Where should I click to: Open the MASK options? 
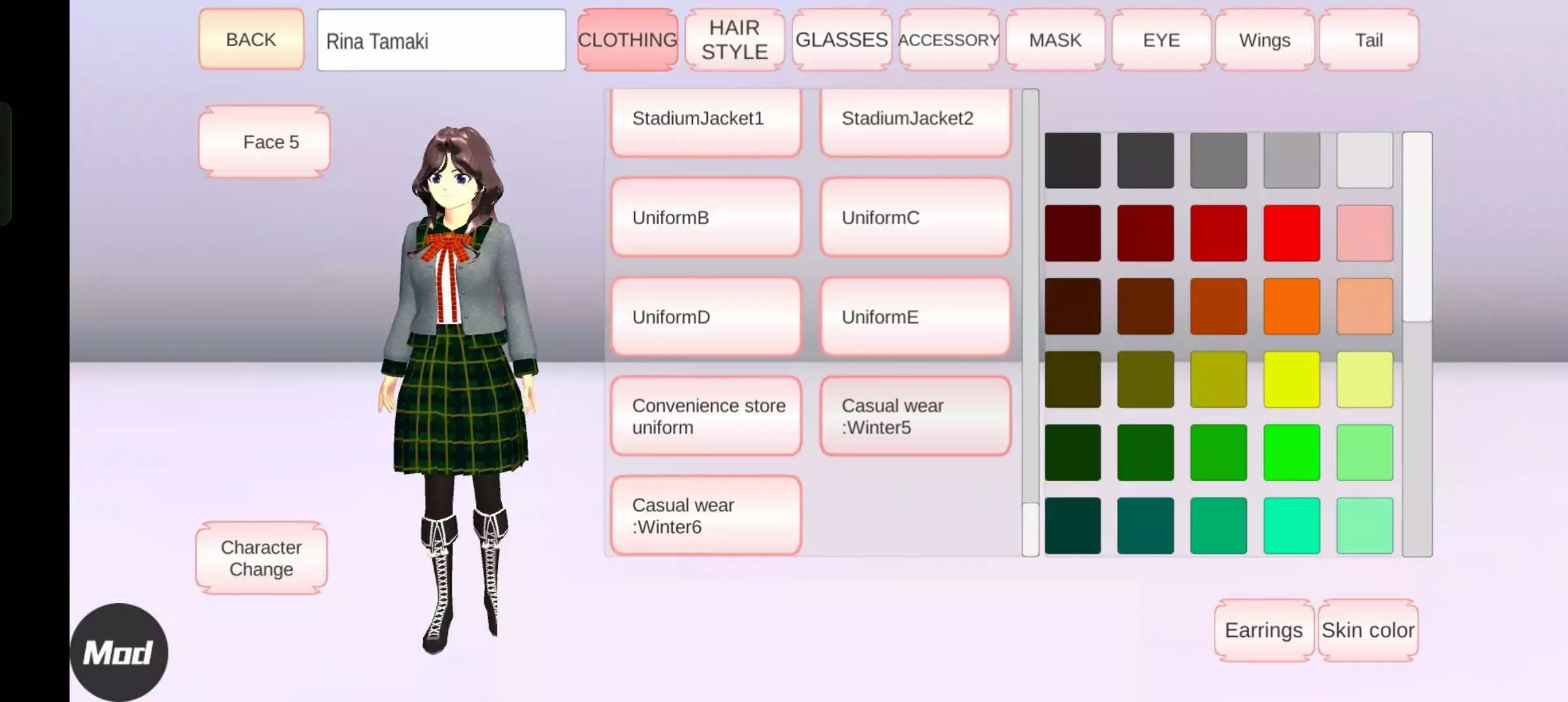click(1055, 40)
